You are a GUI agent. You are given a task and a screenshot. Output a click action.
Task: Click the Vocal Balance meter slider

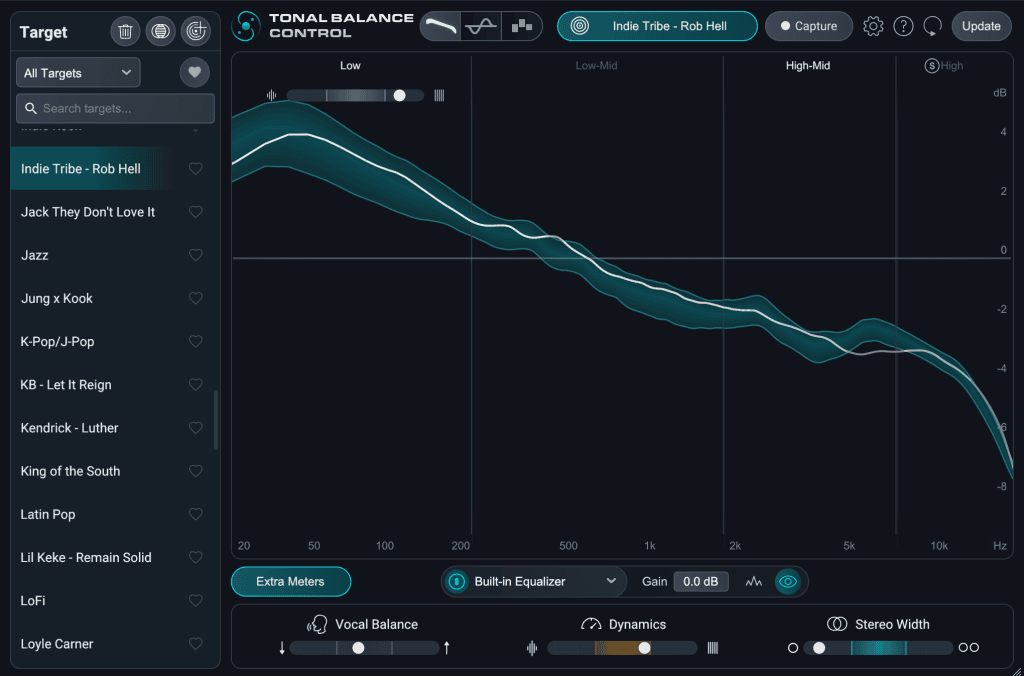(364, 648)
